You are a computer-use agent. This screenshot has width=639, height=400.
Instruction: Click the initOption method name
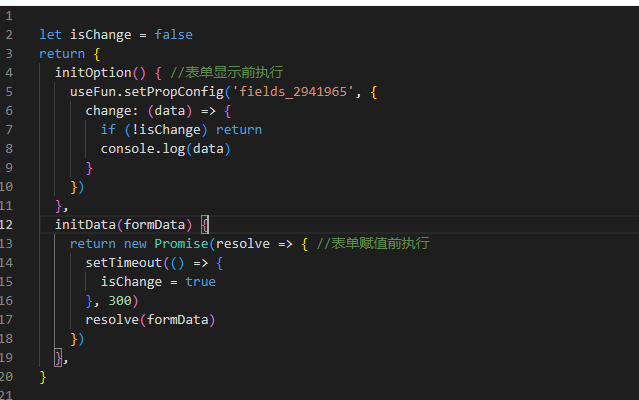click(92, 73)
